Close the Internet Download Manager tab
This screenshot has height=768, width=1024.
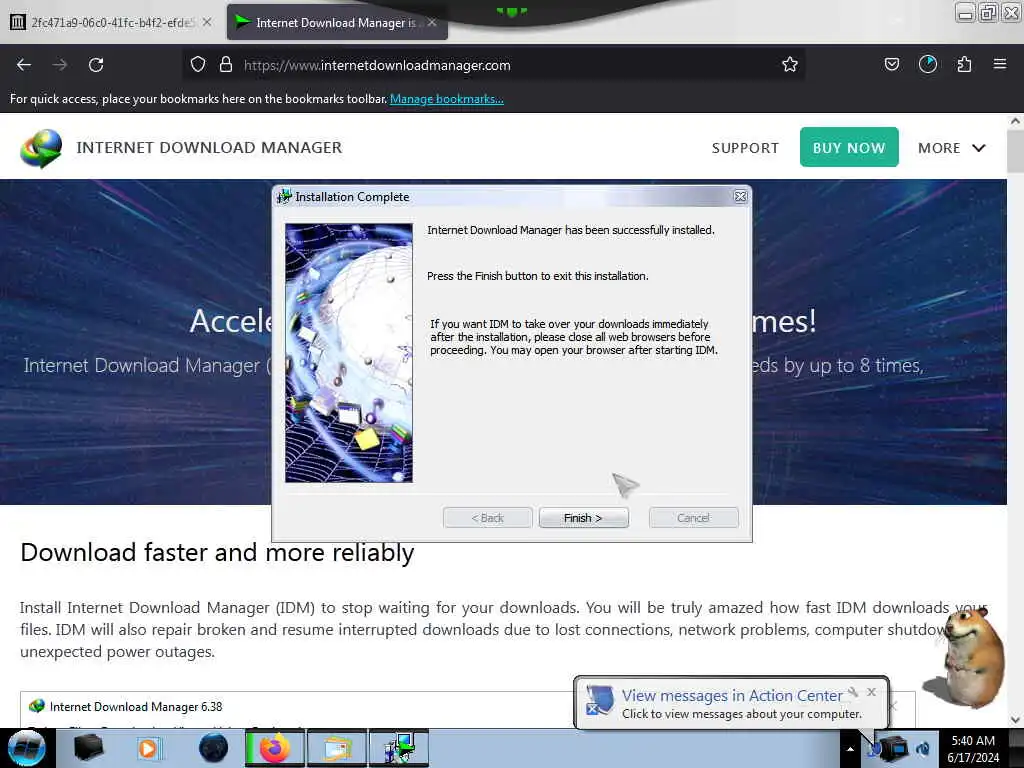(x=432, y=22)
